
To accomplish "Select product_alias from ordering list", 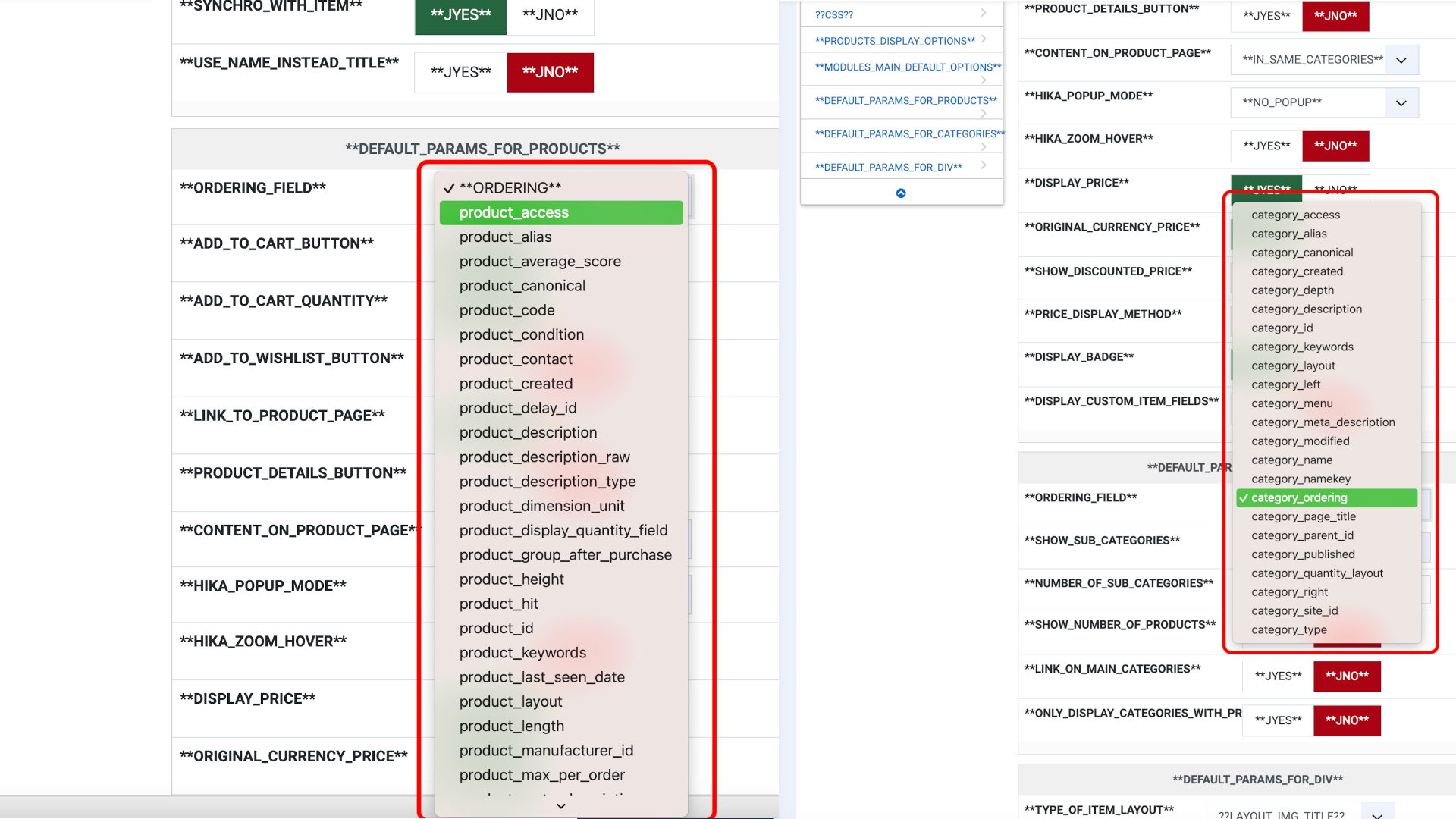I will point(506,237).
